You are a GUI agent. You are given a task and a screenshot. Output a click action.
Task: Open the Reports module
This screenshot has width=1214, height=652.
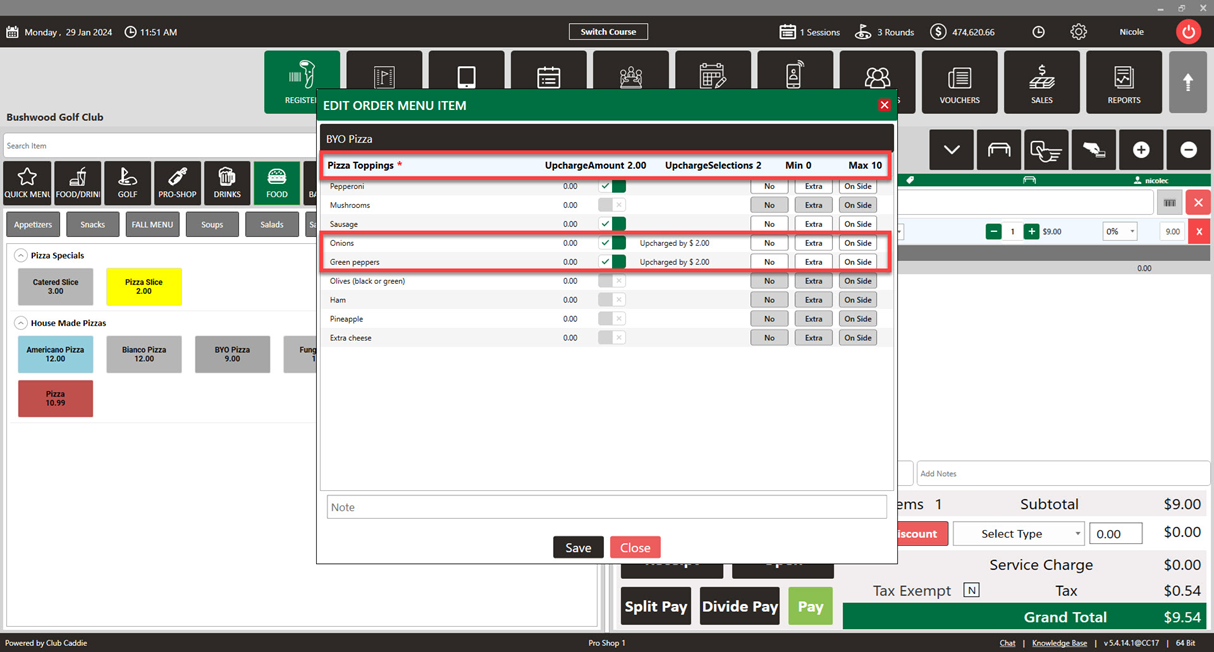pyautogui.click(x=1124, y=82)
